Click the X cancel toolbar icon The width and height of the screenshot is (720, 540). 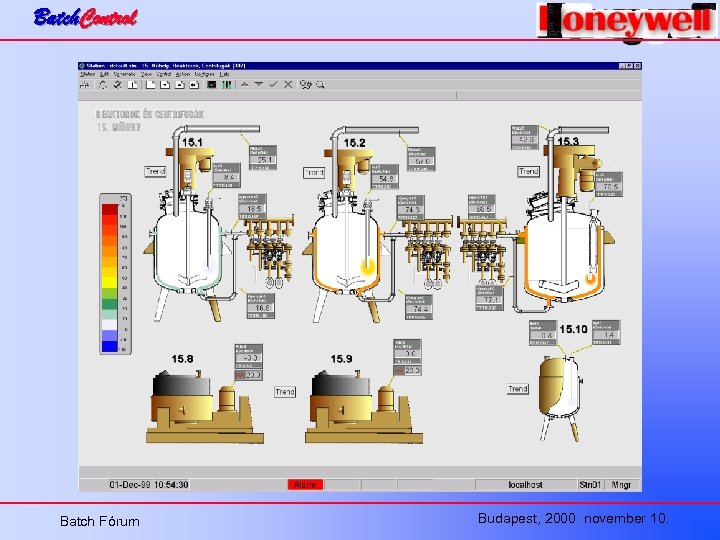(x=288, y=84)
